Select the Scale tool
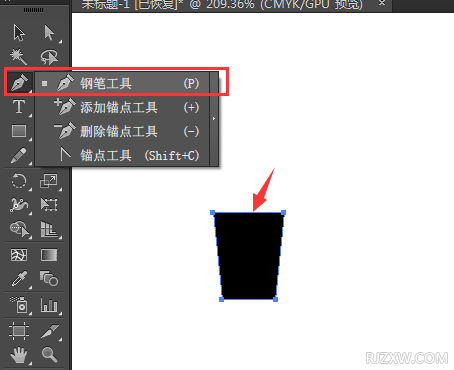Image resolution: width=454 pixels, height=370 pixels. [49, 181]
